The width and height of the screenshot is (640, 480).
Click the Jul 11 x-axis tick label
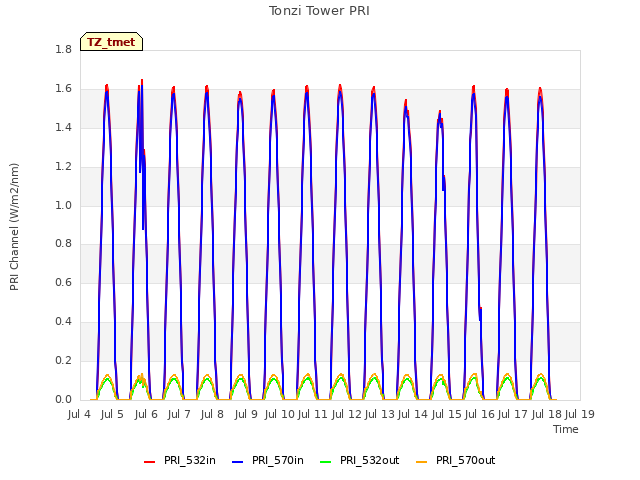(313, 414)
